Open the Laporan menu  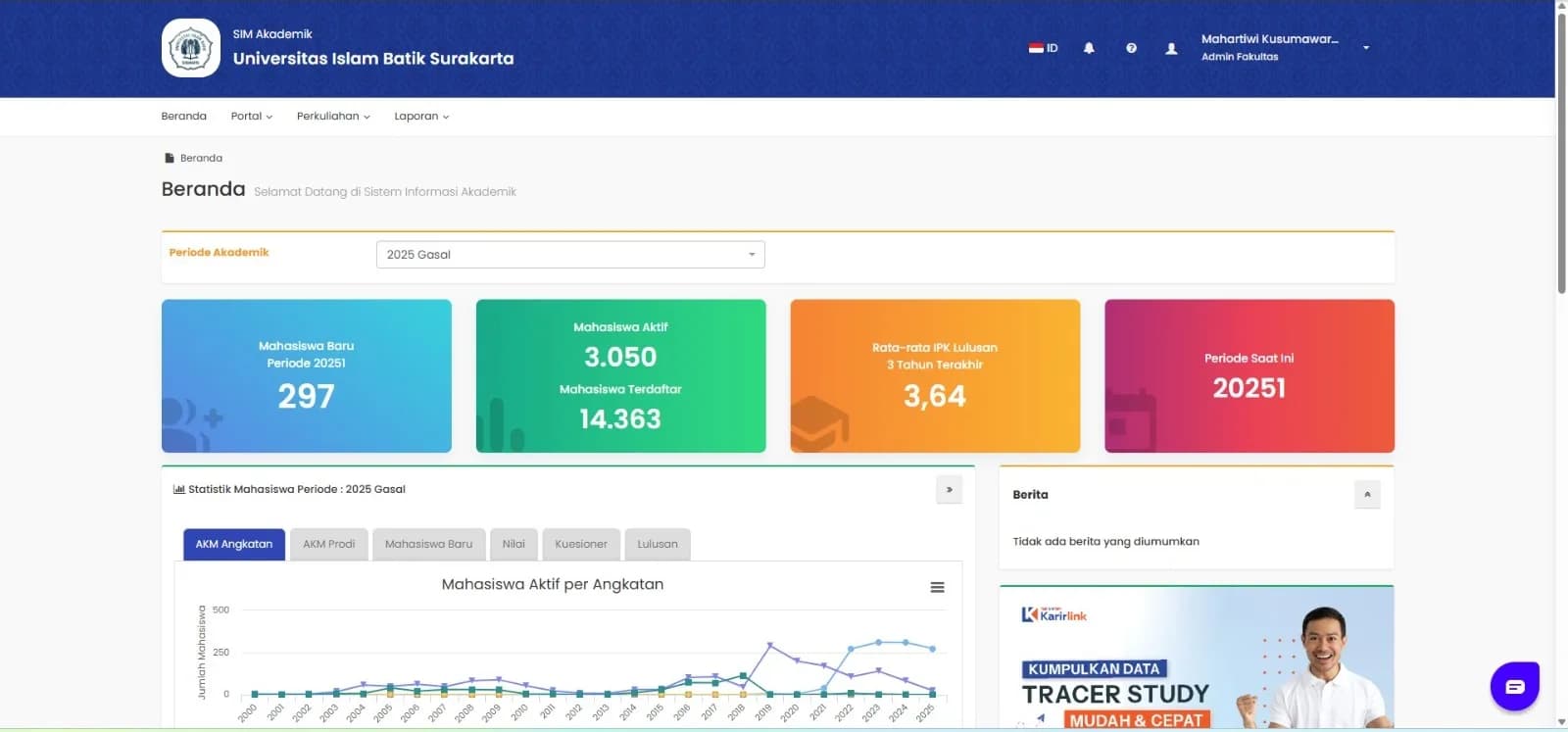coord(421,116)
